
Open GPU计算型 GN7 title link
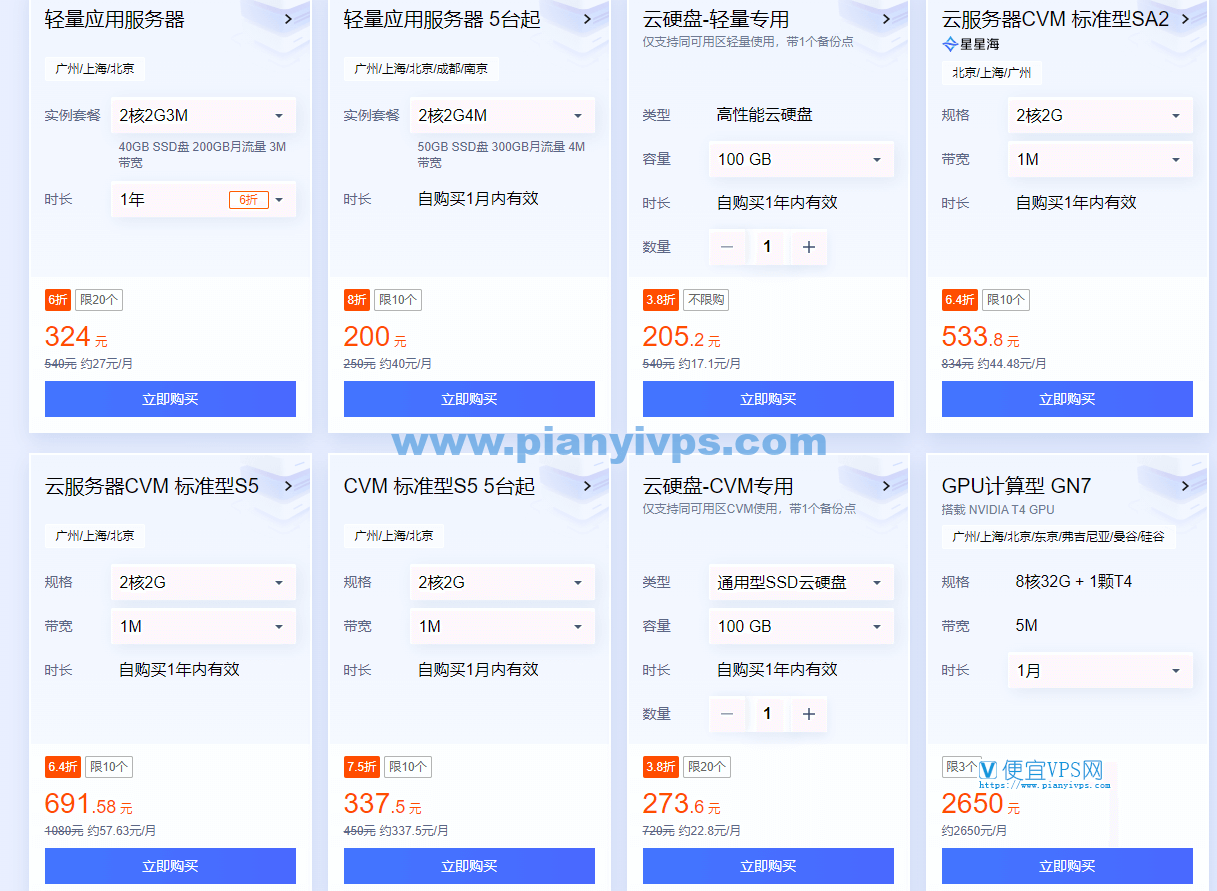pyautogui.click(x=1016, y=486)
